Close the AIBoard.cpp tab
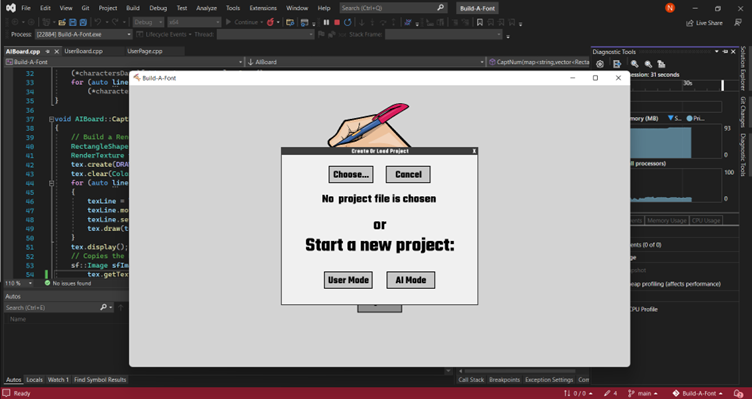This screenshot has height=399, width=752. pos(57,51)
